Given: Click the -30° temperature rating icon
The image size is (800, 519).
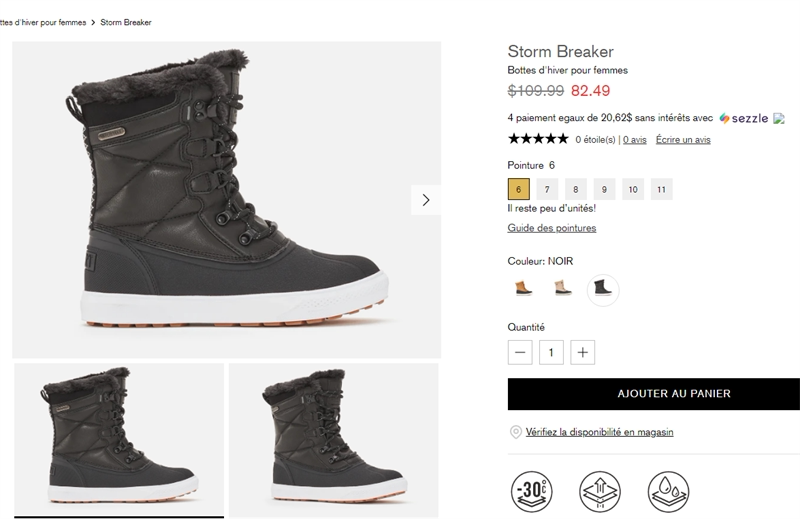Looking at the screenshot, I should [530, 492].
